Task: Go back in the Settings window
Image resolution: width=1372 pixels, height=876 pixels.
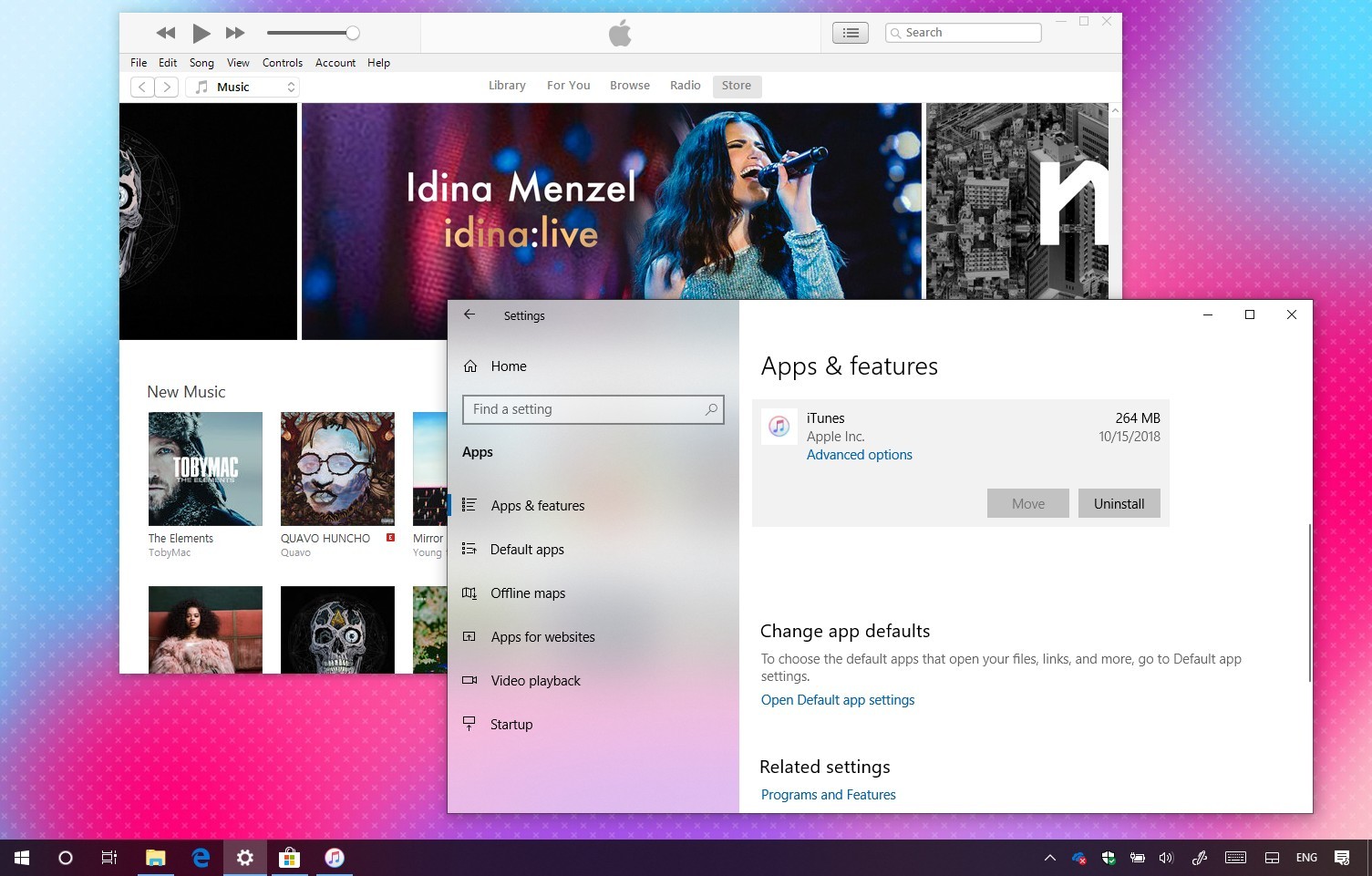Action: tap(469, 314)
